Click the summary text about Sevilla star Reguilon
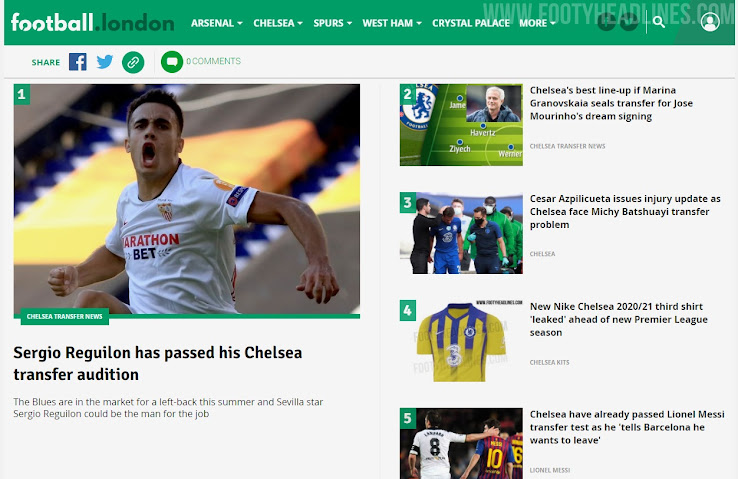This screenshot has width=738, height=479. (x=168, y=408)
